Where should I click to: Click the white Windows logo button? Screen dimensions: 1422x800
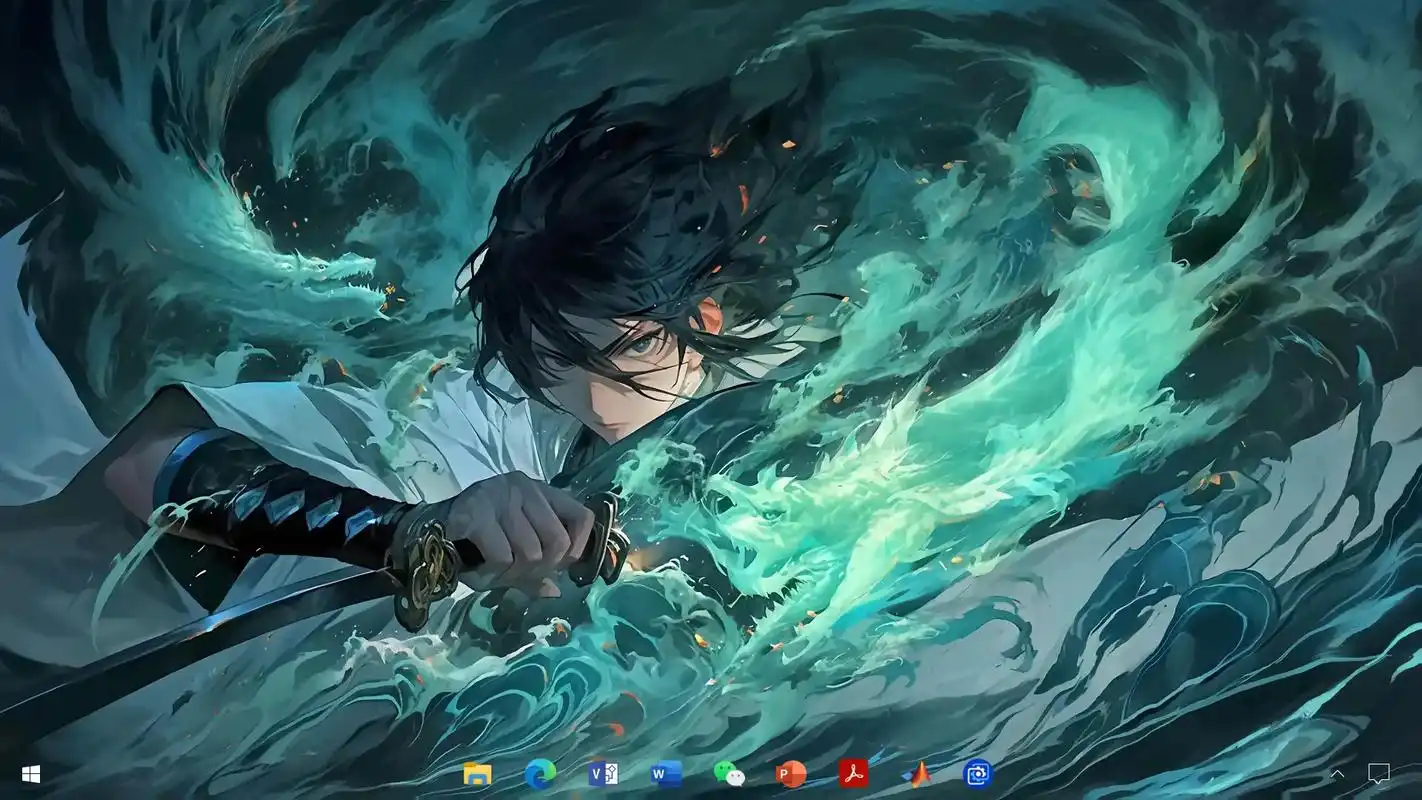pos(31,774)
